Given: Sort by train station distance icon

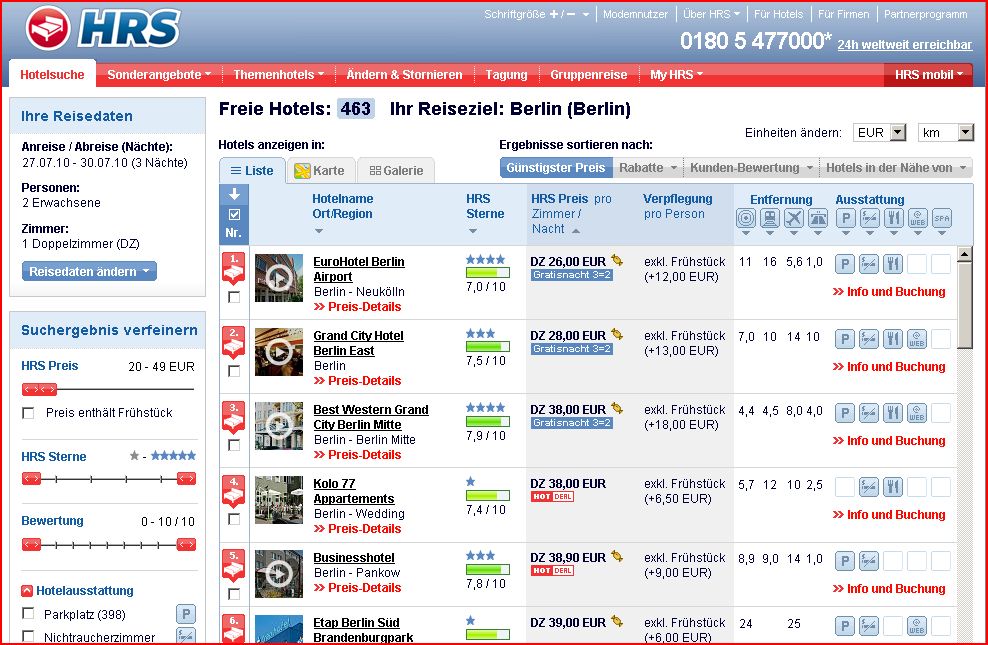Looking at the screenshot, I should 770,218.
